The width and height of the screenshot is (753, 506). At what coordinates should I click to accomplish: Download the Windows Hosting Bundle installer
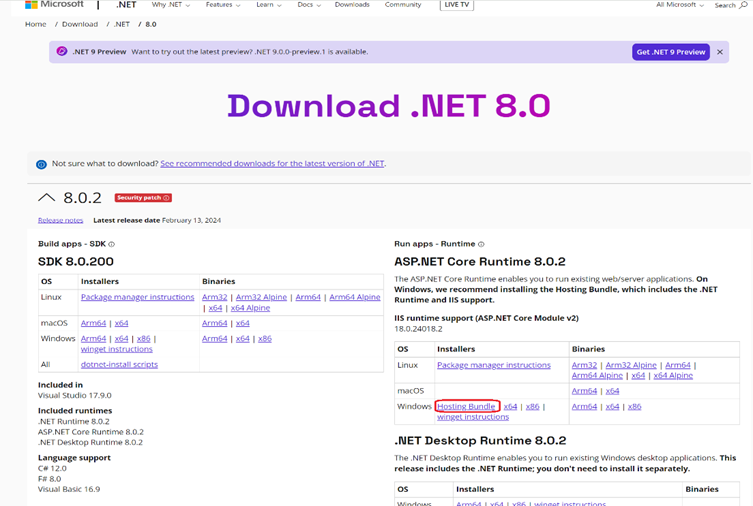466,407
